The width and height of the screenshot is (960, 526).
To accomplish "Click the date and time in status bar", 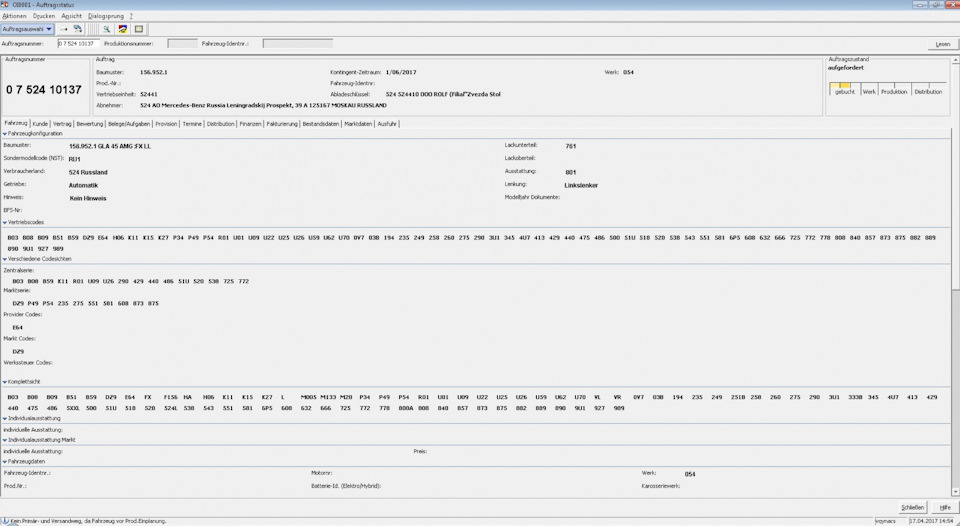I will click(x=932, y=521).
